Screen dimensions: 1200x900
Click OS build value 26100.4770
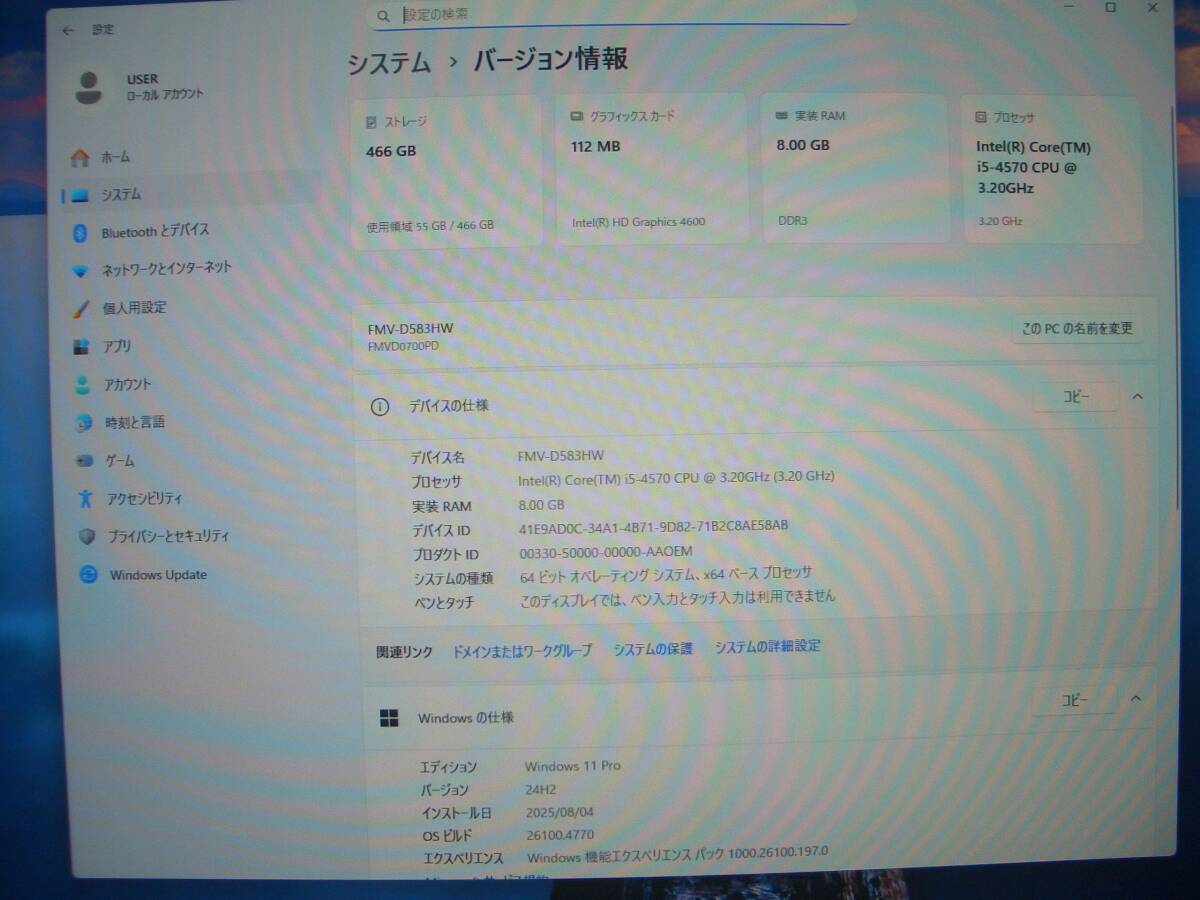coord(560,834)
